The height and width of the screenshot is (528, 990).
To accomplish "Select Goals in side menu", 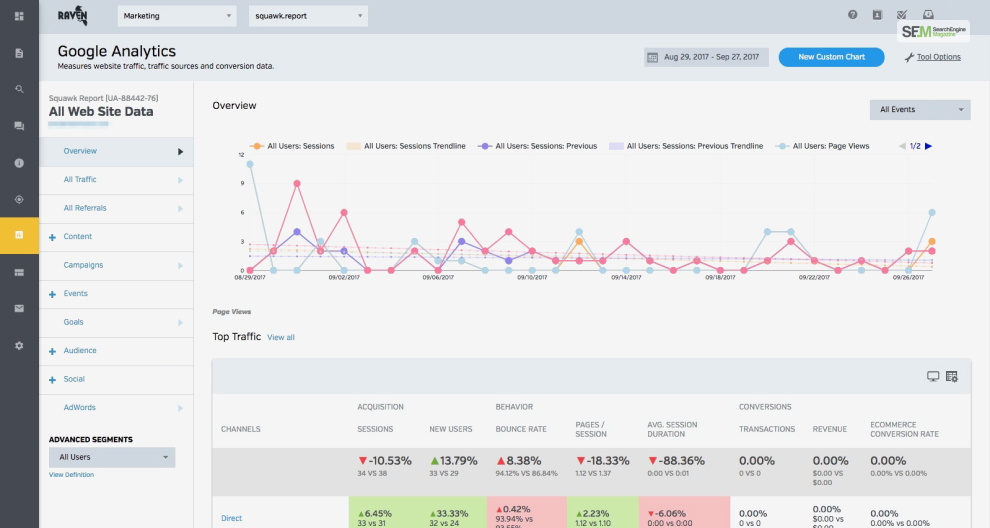I will [x=116, y=322].
